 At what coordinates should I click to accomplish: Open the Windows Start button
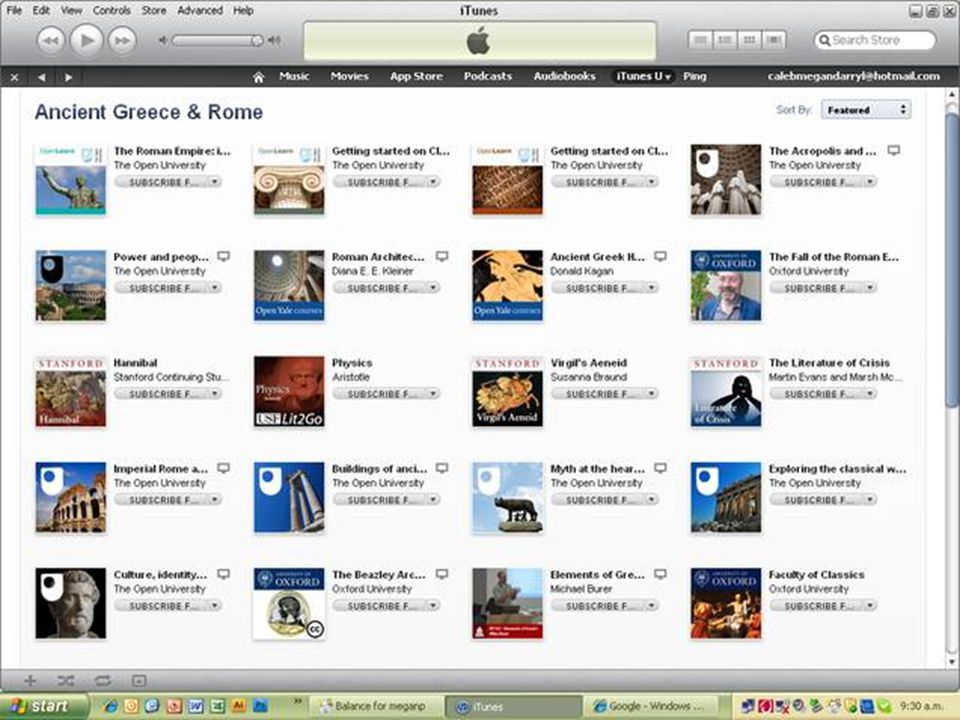pos(42,707)
